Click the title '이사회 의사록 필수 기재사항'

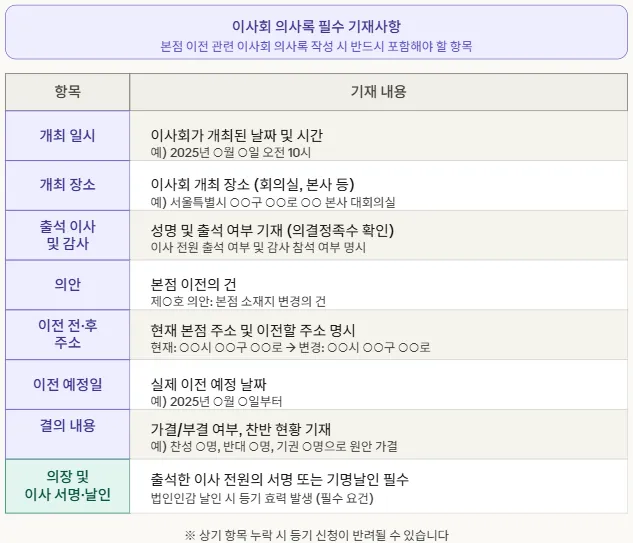pos(316,27)
